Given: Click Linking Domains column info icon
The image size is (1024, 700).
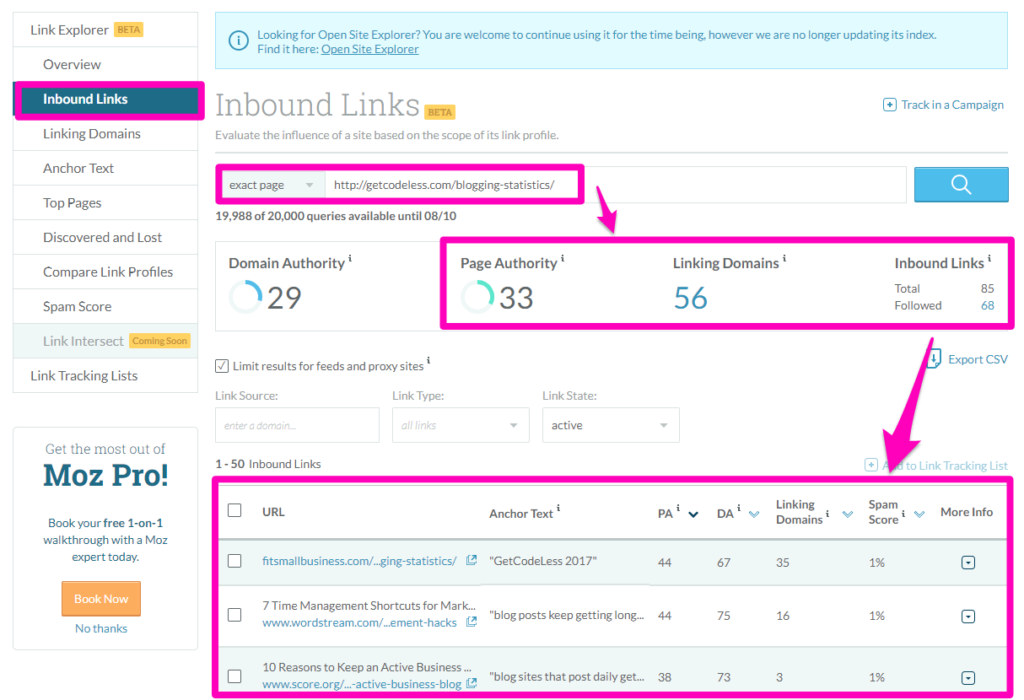Looking at the screenshot, I should coord(827,514).
